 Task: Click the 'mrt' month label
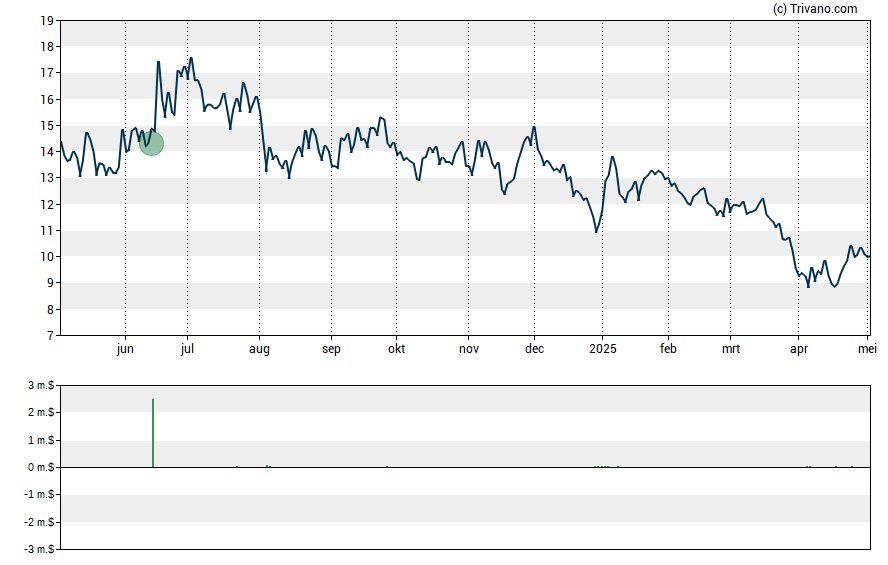tap(731, 349)
